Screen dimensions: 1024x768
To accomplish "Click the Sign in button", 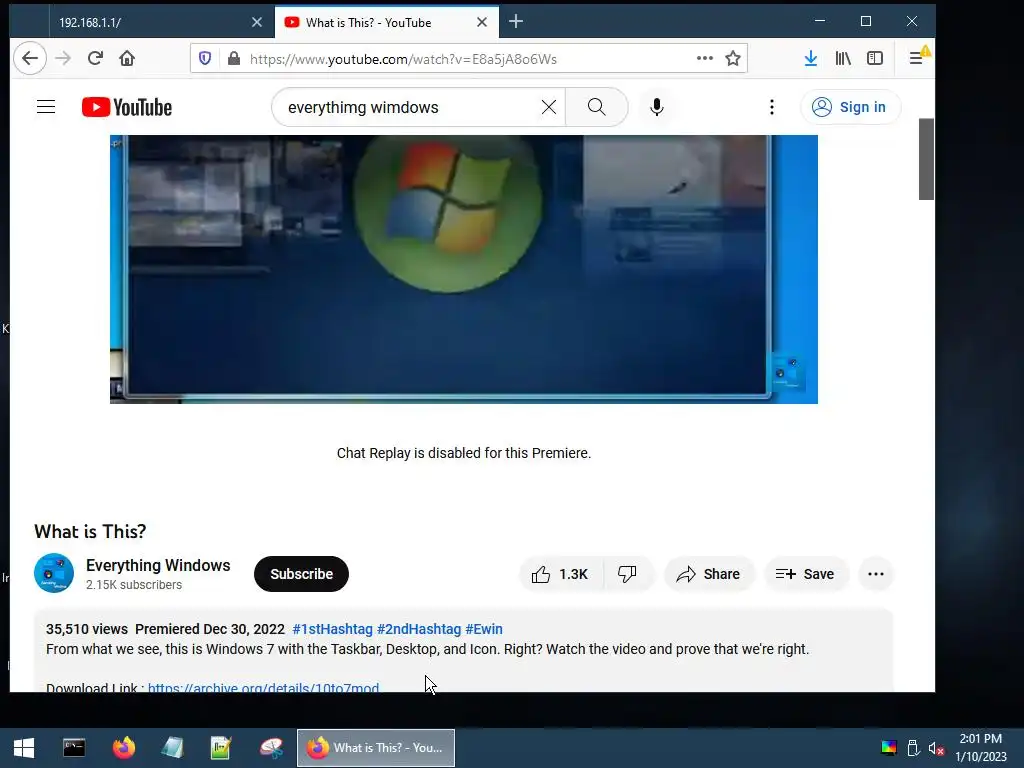I will pos(850,107).
